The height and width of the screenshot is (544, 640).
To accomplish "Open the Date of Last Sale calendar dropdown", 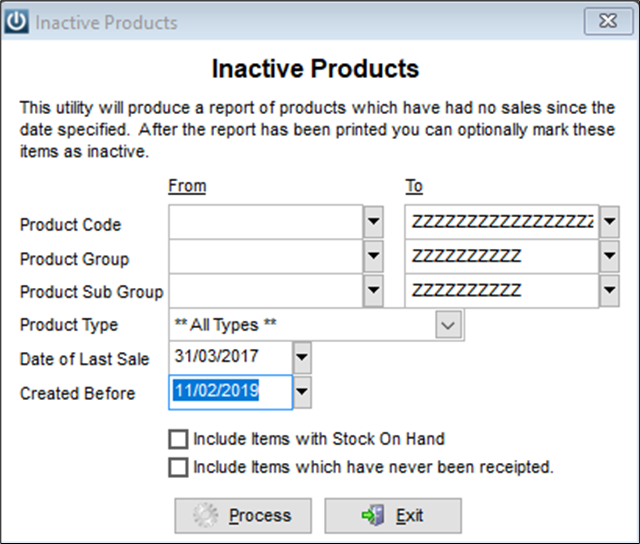I will [302, 357].
